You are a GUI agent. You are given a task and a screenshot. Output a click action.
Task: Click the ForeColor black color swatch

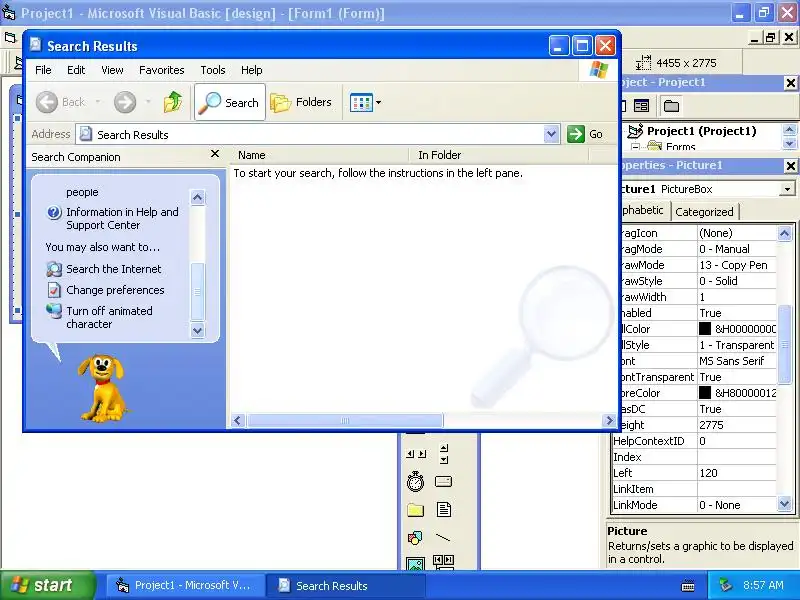[x=705, y=393]
